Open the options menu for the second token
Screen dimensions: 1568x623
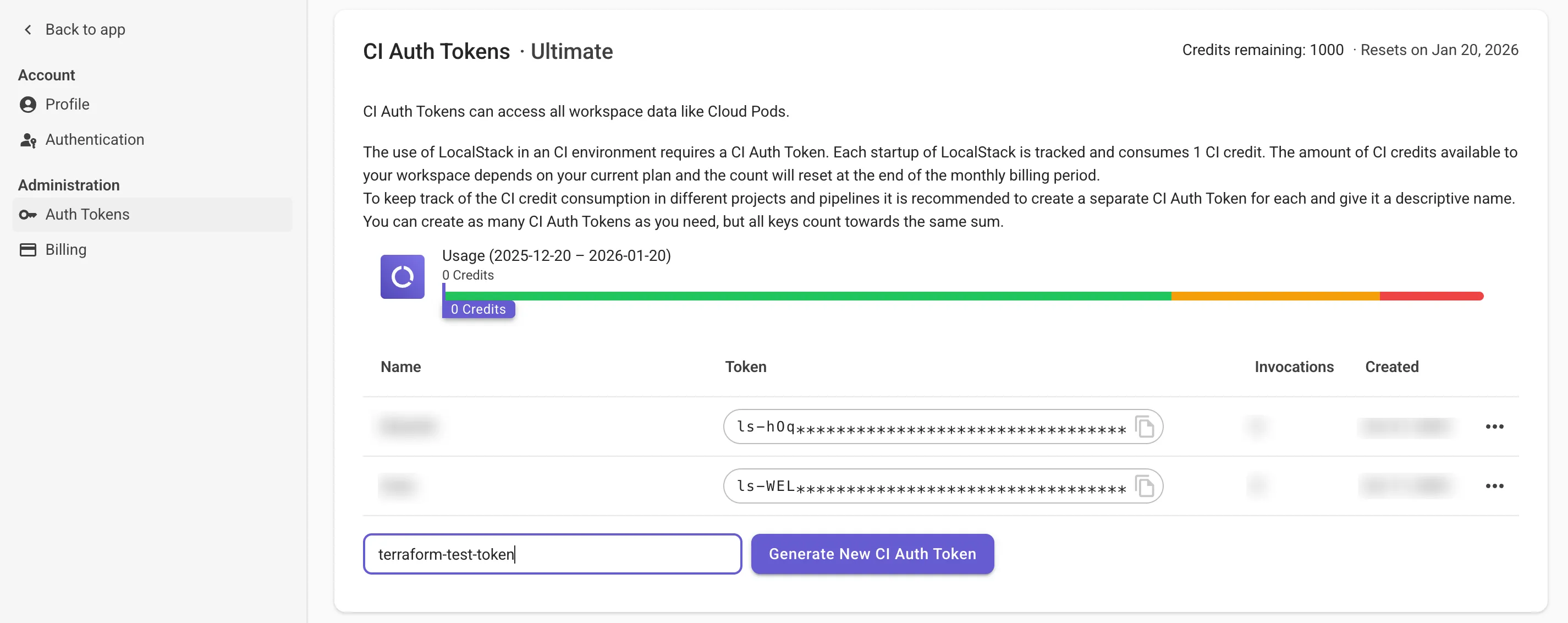click(1495, 486)
